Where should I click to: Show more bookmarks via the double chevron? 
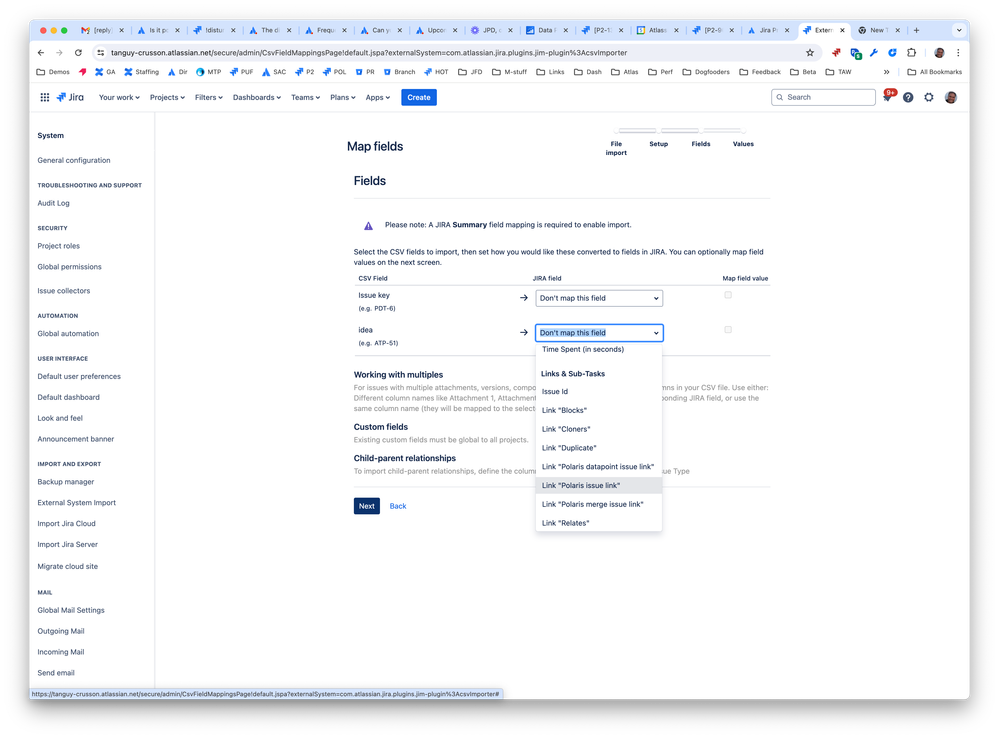[886, 72]
